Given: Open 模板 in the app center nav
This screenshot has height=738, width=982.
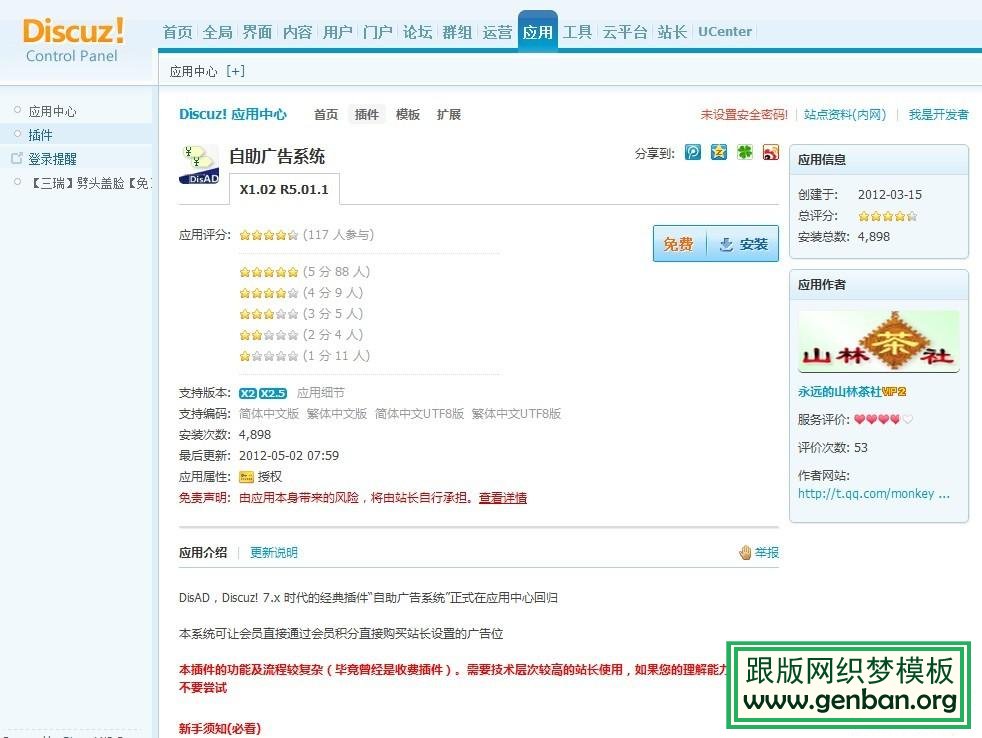Looking at the screenshot, I should (x=408, y=115).
